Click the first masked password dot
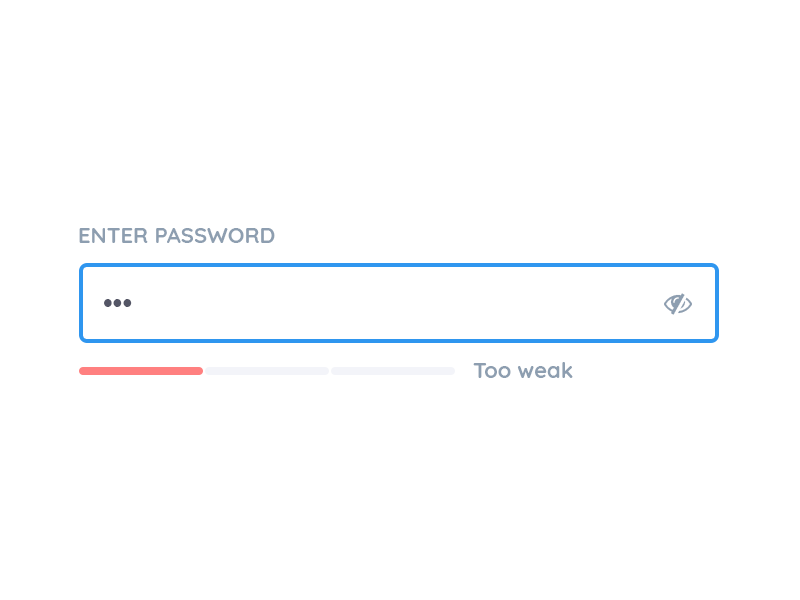Viewport: 800px width, 600px height. coord(108,303)
